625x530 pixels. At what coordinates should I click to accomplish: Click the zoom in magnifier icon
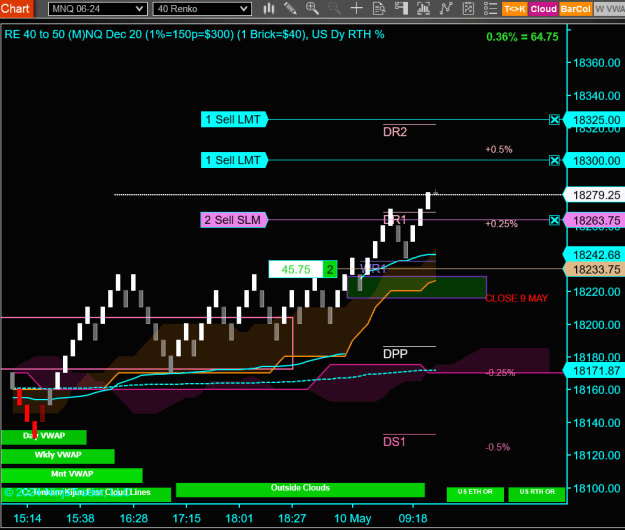click(312, 8)
